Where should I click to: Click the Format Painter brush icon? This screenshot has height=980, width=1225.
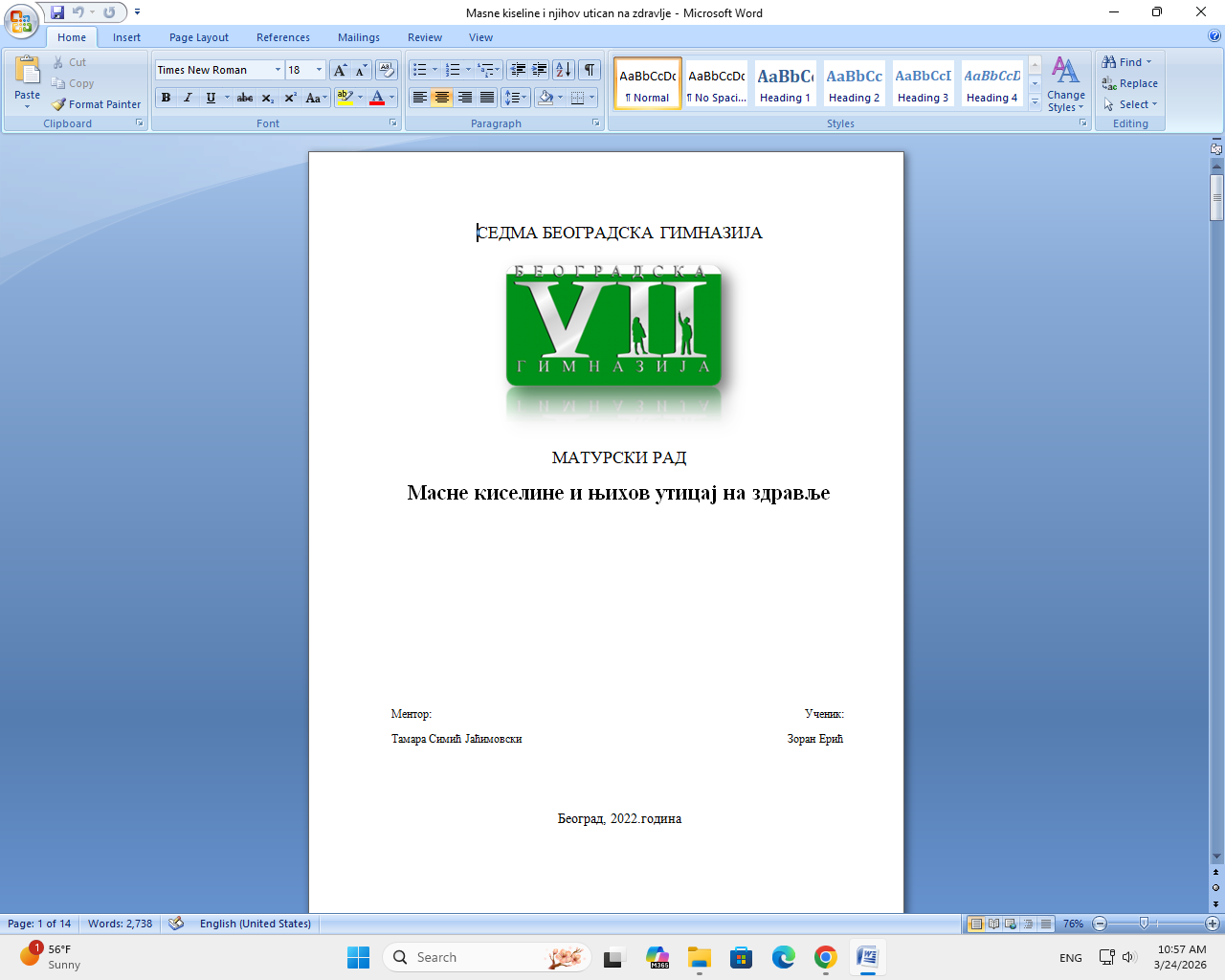click(59, 104)
